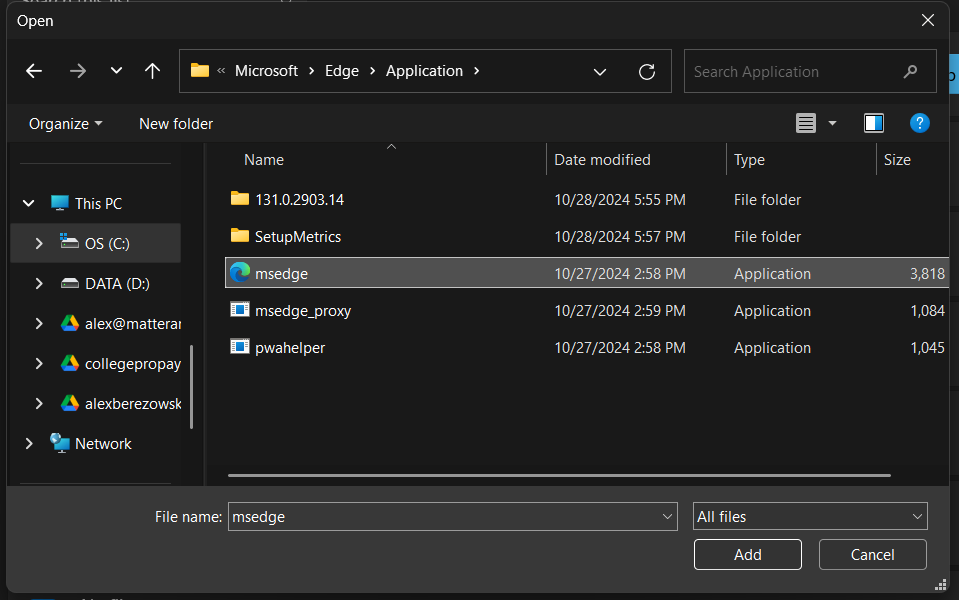
Task: Expand the OS (C:) drive tree
Action: pyautogui.click(x=39, y=243)
